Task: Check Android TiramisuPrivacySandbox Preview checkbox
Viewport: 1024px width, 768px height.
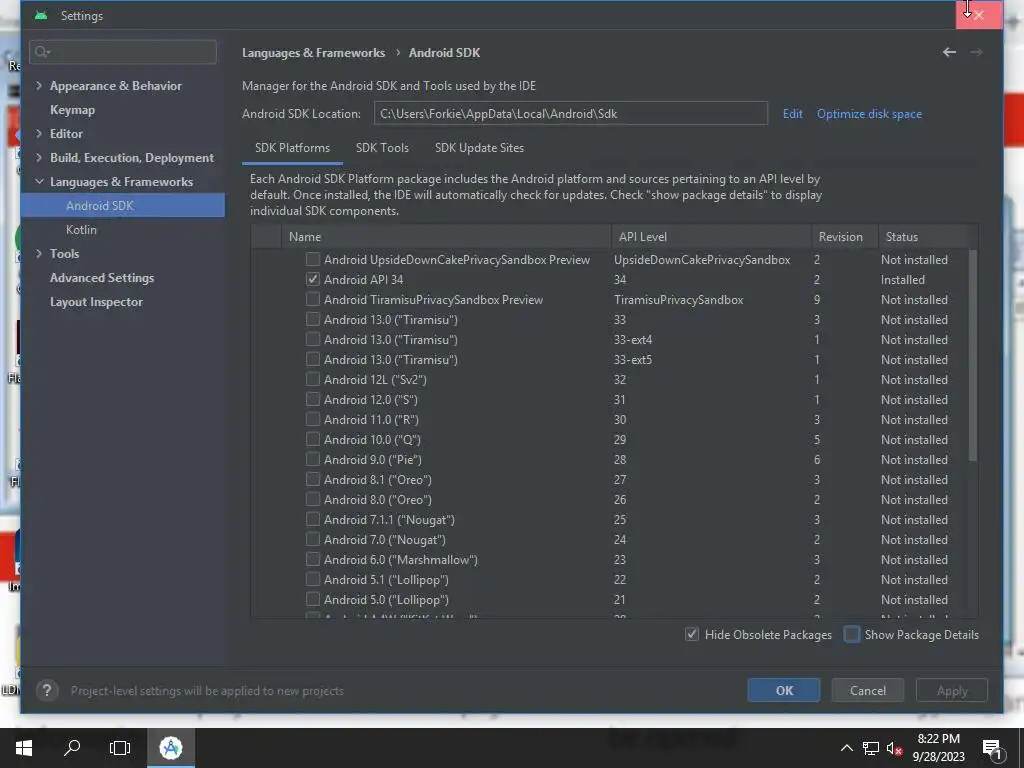Action: (313, 299)
